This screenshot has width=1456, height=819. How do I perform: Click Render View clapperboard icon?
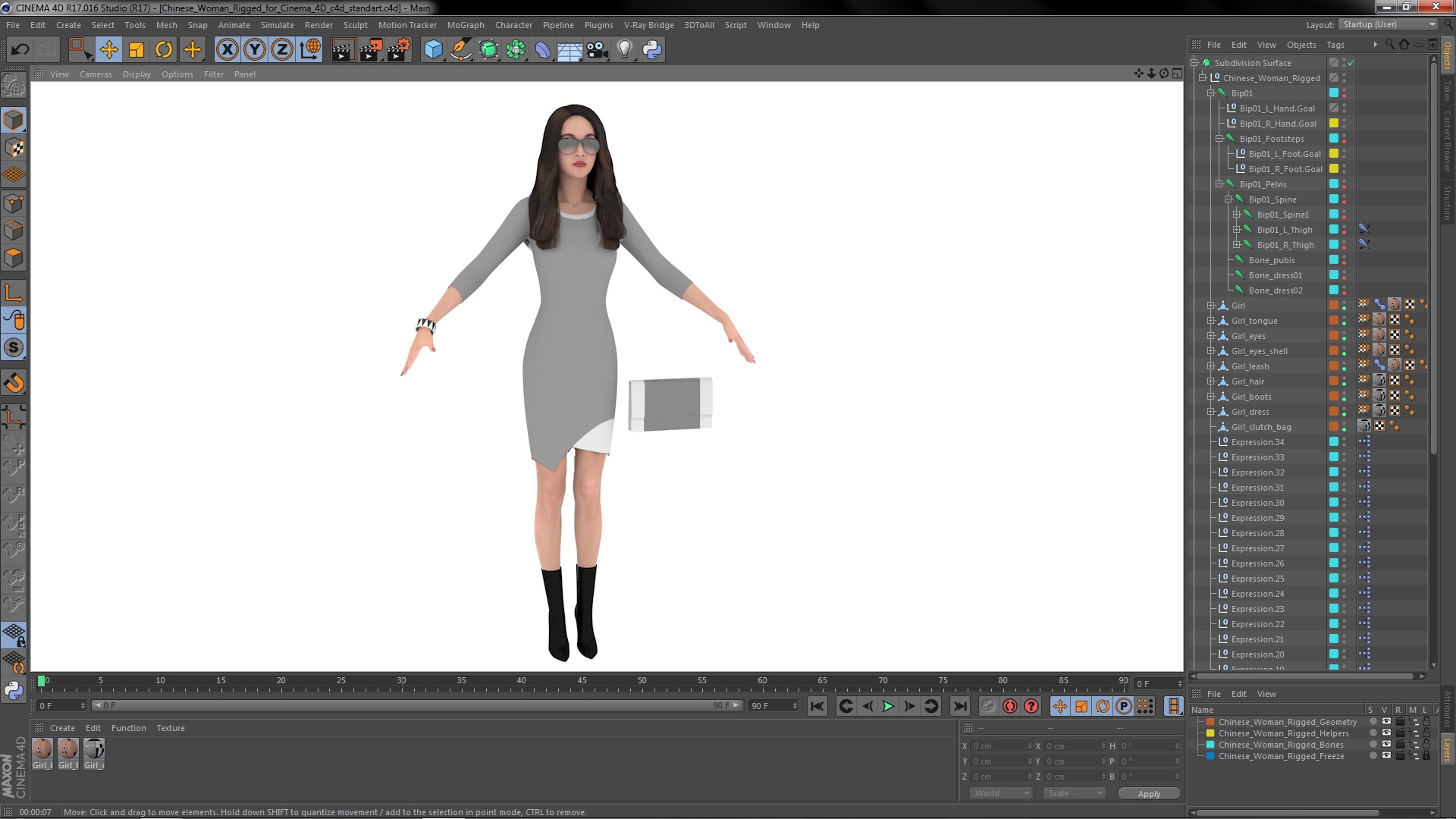(342, 50)
